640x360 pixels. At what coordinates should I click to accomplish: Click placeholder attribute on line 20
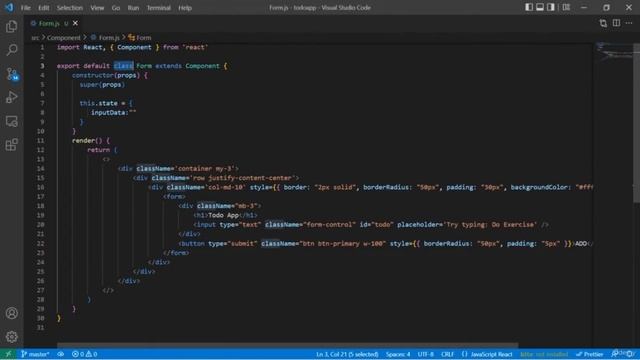(x=418, y=225)
